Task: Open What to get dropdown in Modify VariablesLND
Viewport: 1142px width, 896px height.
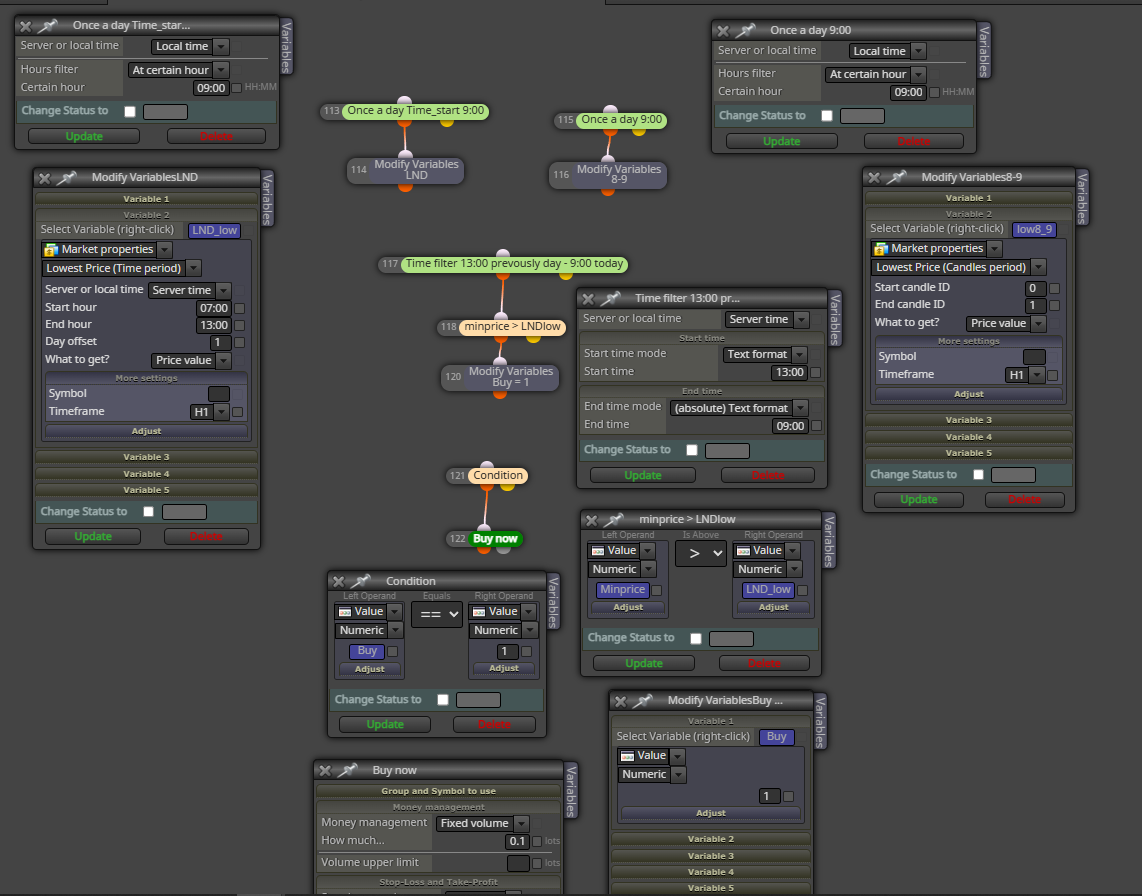Action: [x=192, y=361]
